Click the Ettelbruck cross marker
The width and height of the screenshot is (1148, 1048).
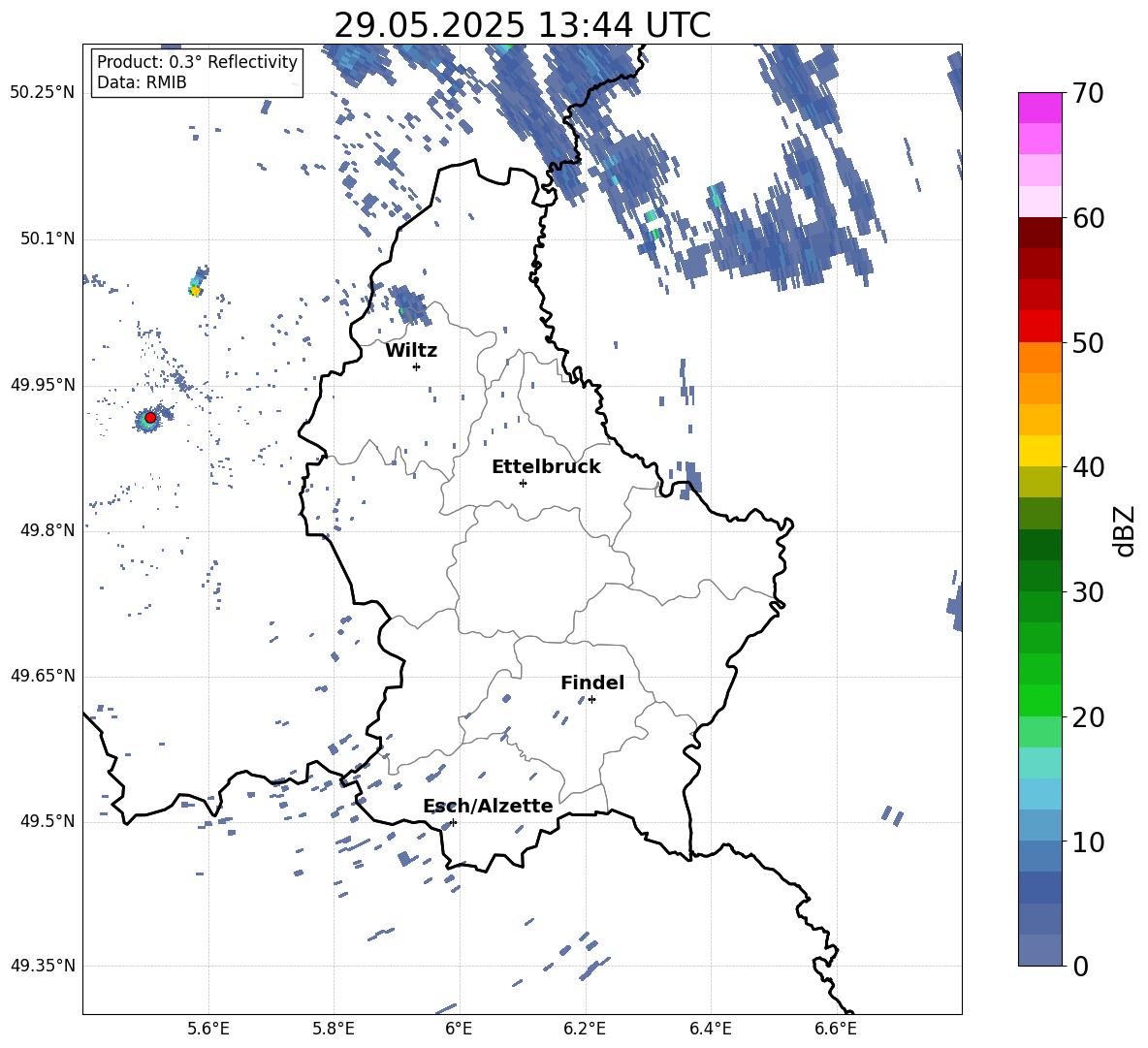(523, 483)
